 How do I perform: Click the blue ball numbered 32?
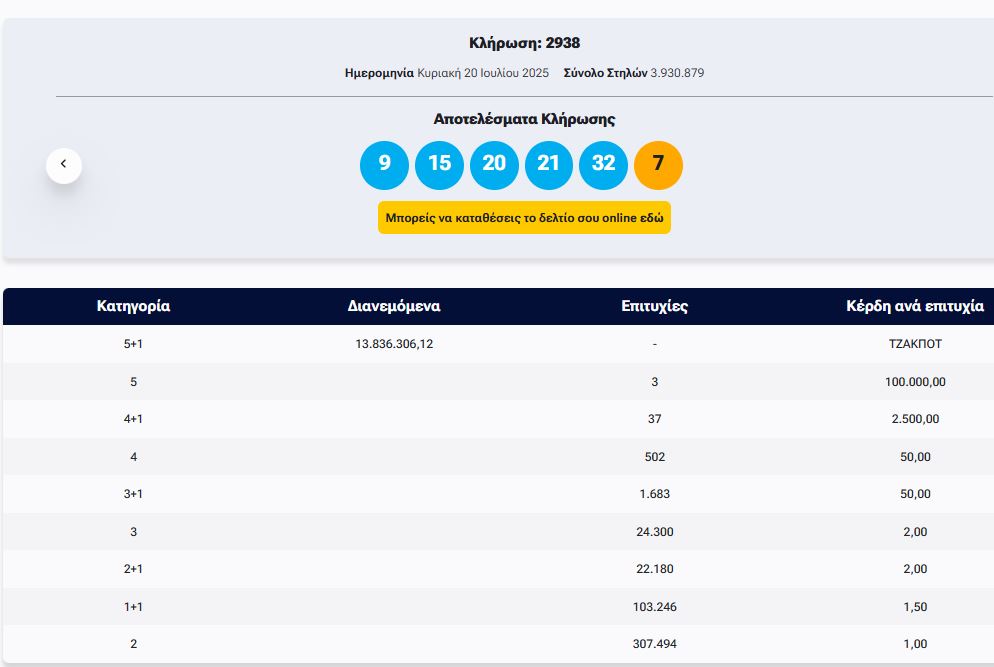click(x=603, y=165)
